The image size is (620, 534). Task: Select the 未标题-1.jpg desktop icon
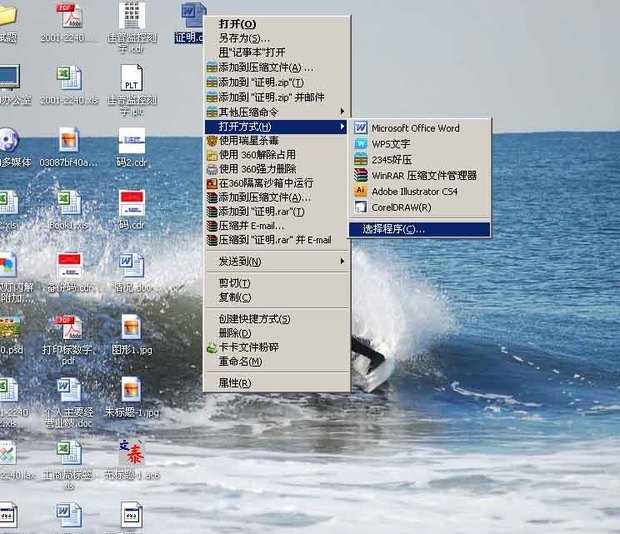(131, 390)
